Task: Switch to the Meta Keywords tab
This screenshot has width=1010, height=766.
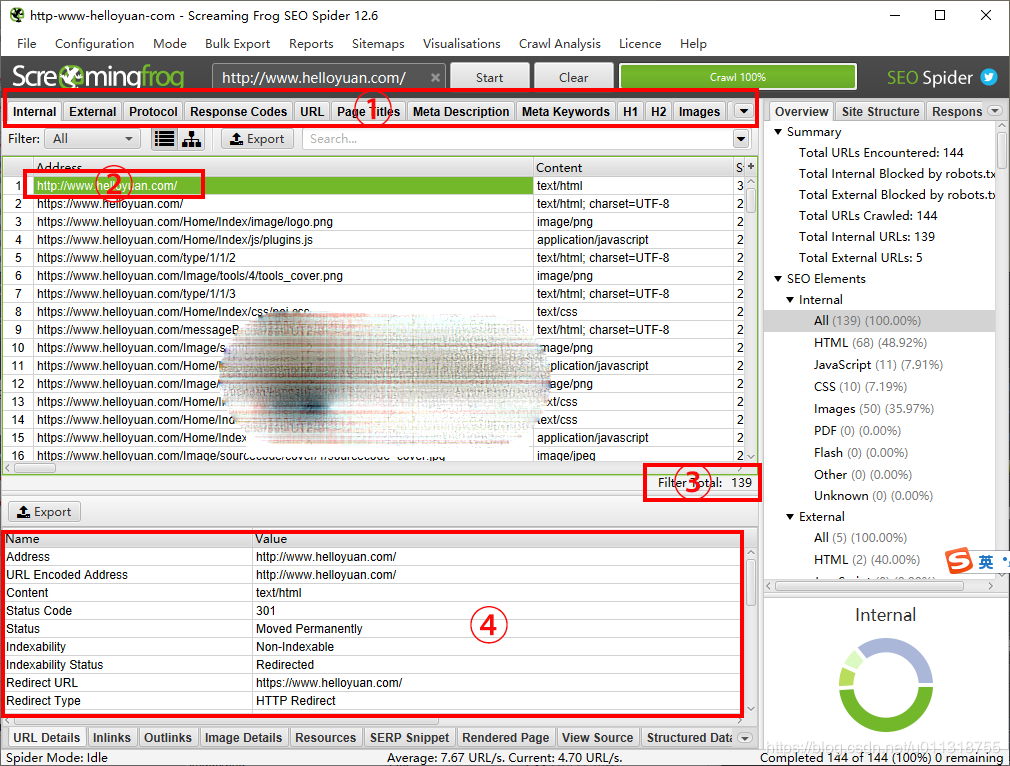Action: coord(566,111)
